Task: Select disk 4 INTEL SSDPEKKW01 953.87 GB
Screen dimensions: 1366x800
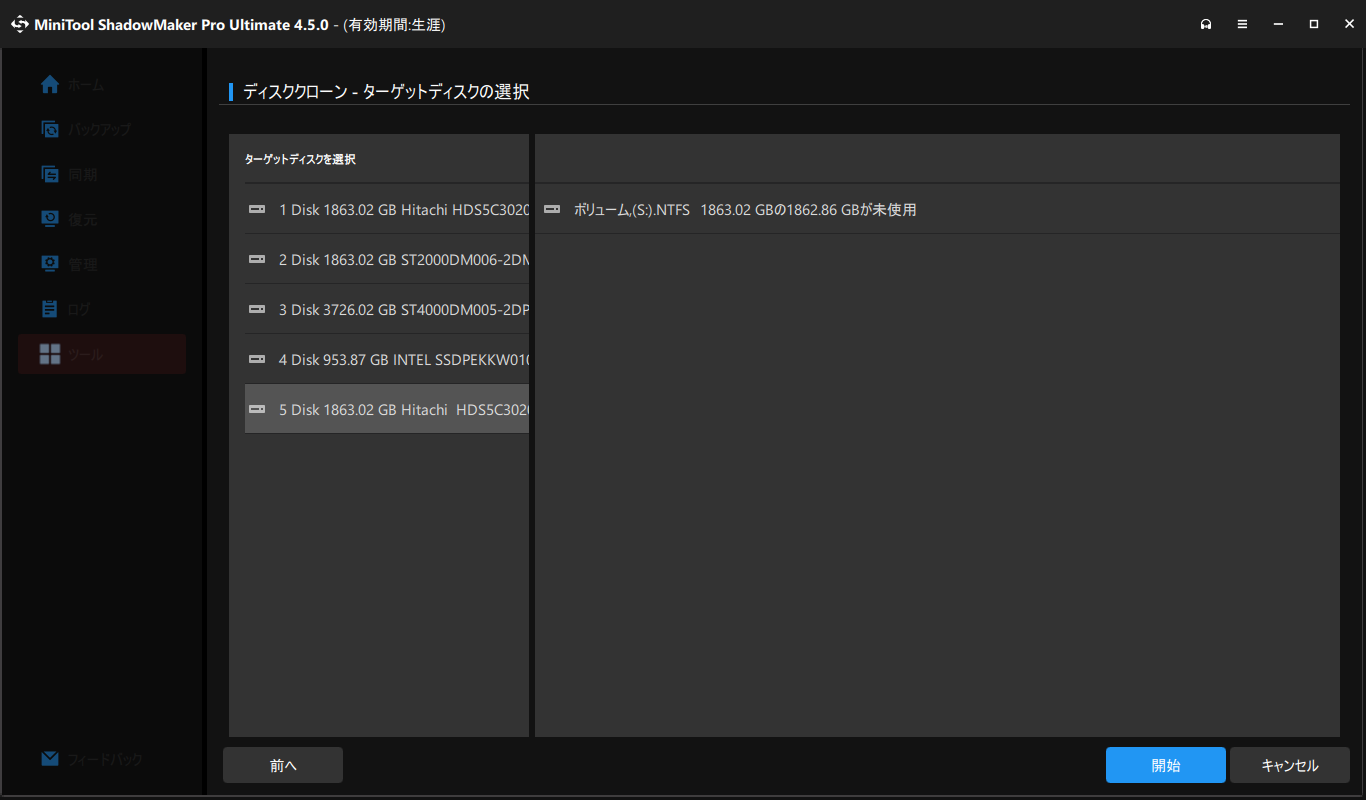Action: point(387,359)
